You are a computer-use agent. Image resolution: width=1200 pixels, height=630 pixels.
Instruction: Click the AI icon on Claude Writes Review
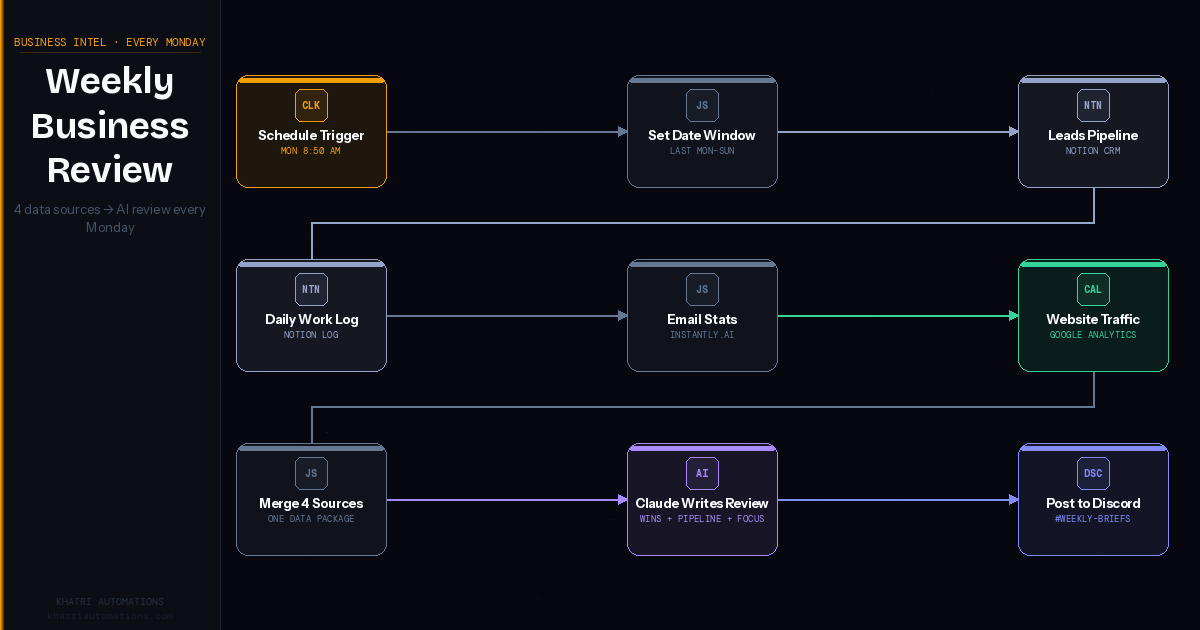pyautogui.click(x=702, y=474)
